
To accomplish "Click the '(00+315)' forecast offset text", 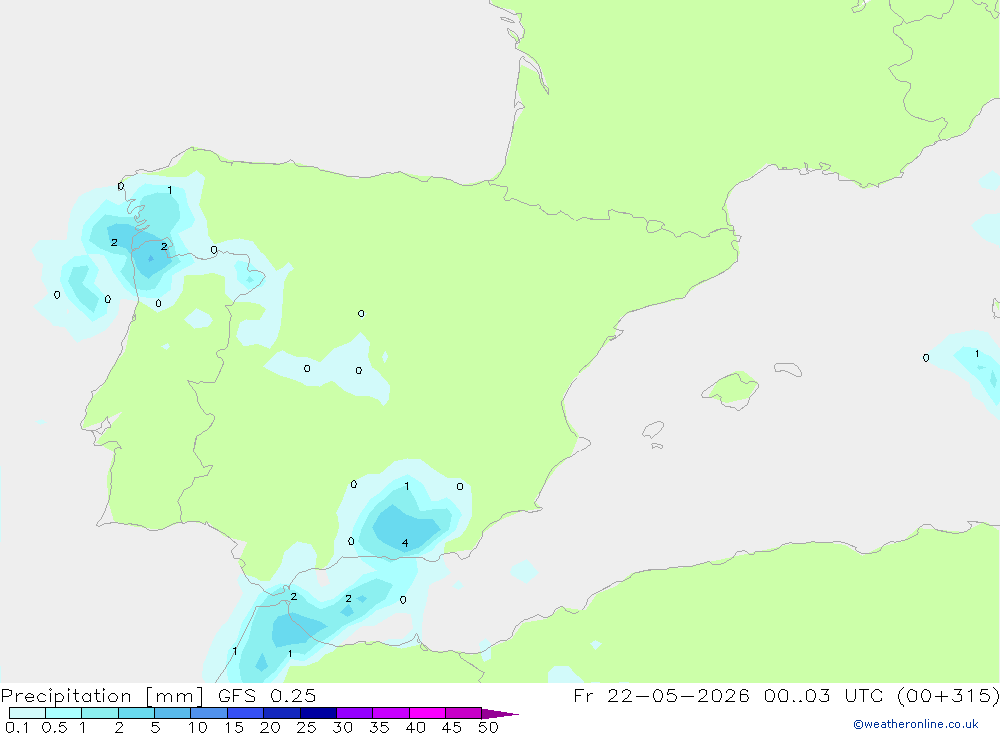I will coord(948,696).
